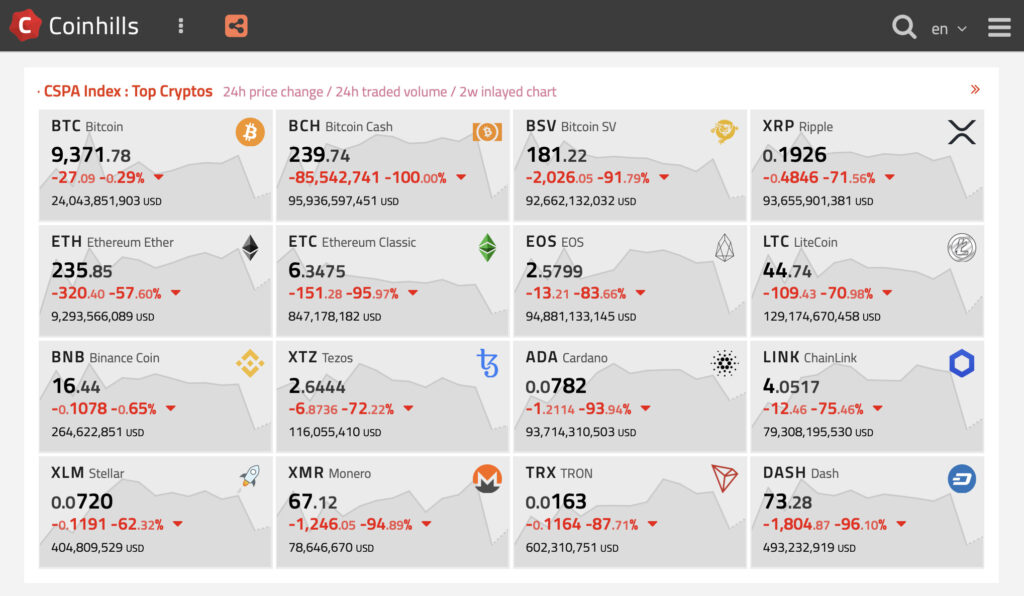1024x596 pixels.
Task: Click the XMR volume 78,646,670 USD
Action: pos(331,548)
